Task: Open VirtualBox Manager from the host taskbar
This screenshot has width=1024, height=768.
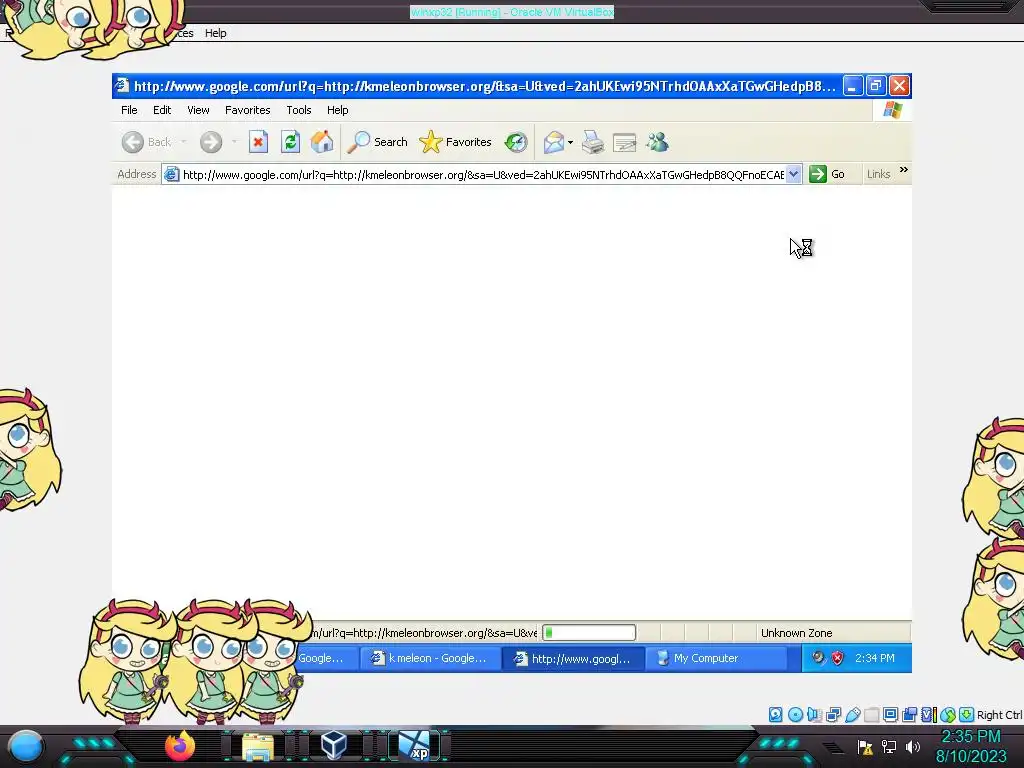Action: (x=334, y=745)
